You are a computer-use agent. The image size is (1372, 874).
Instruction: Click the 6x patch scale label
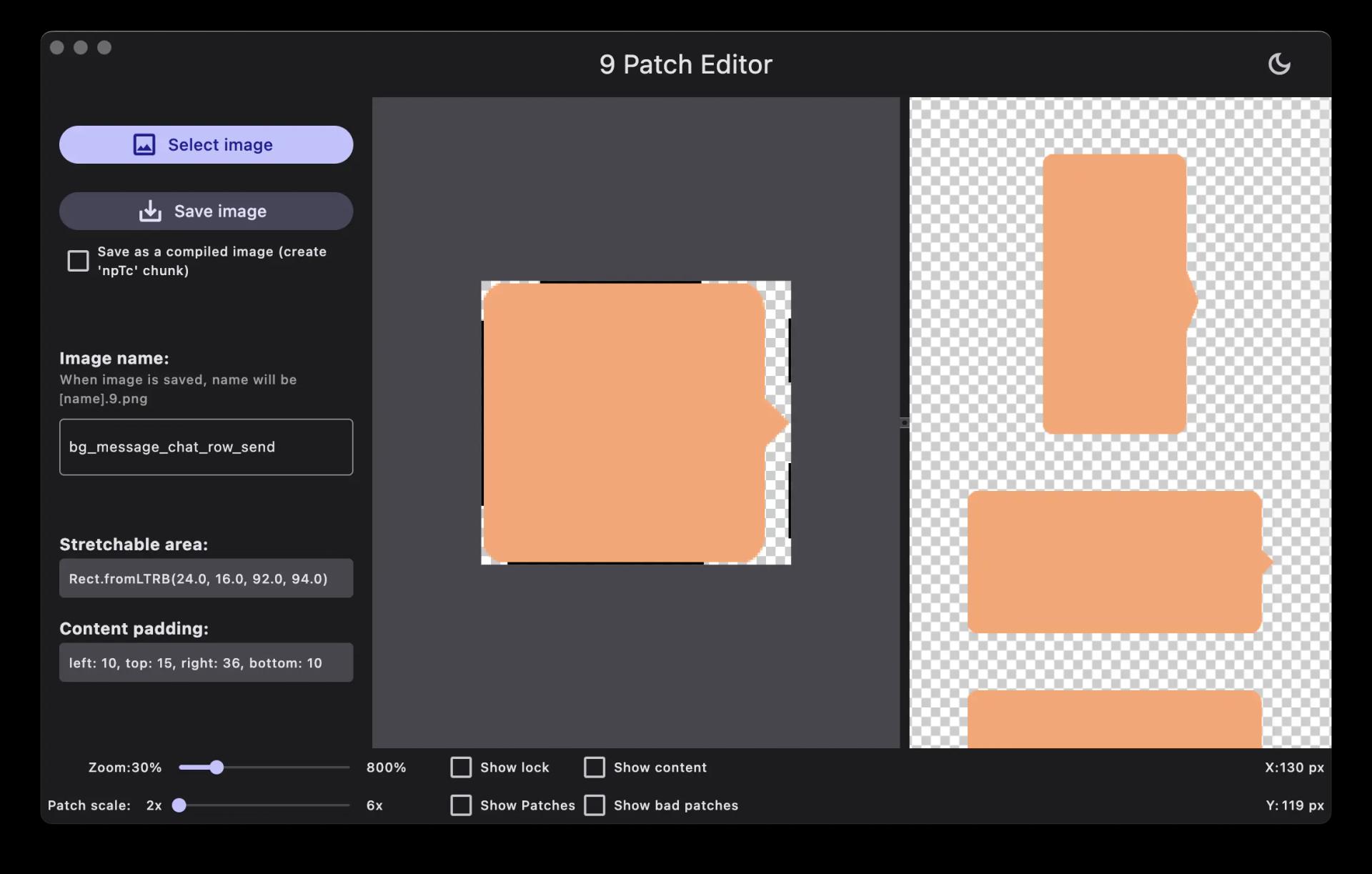point(374,804)
